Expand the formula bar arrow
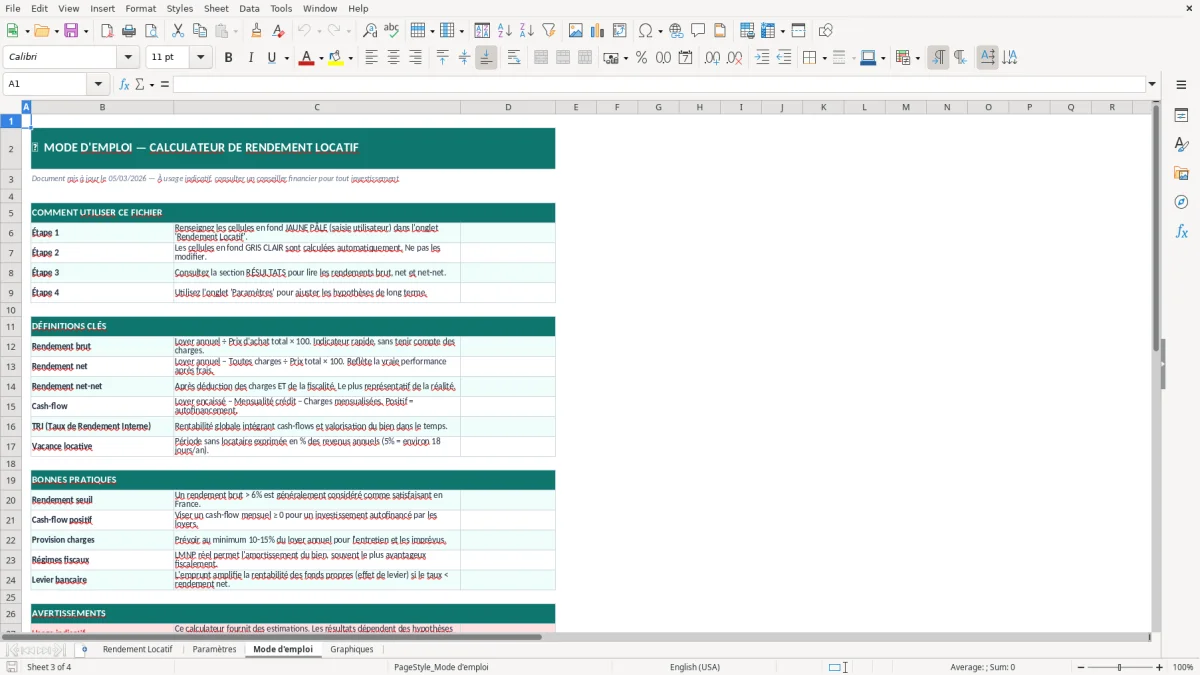Screen dimensions: 1200x675 1152,84
